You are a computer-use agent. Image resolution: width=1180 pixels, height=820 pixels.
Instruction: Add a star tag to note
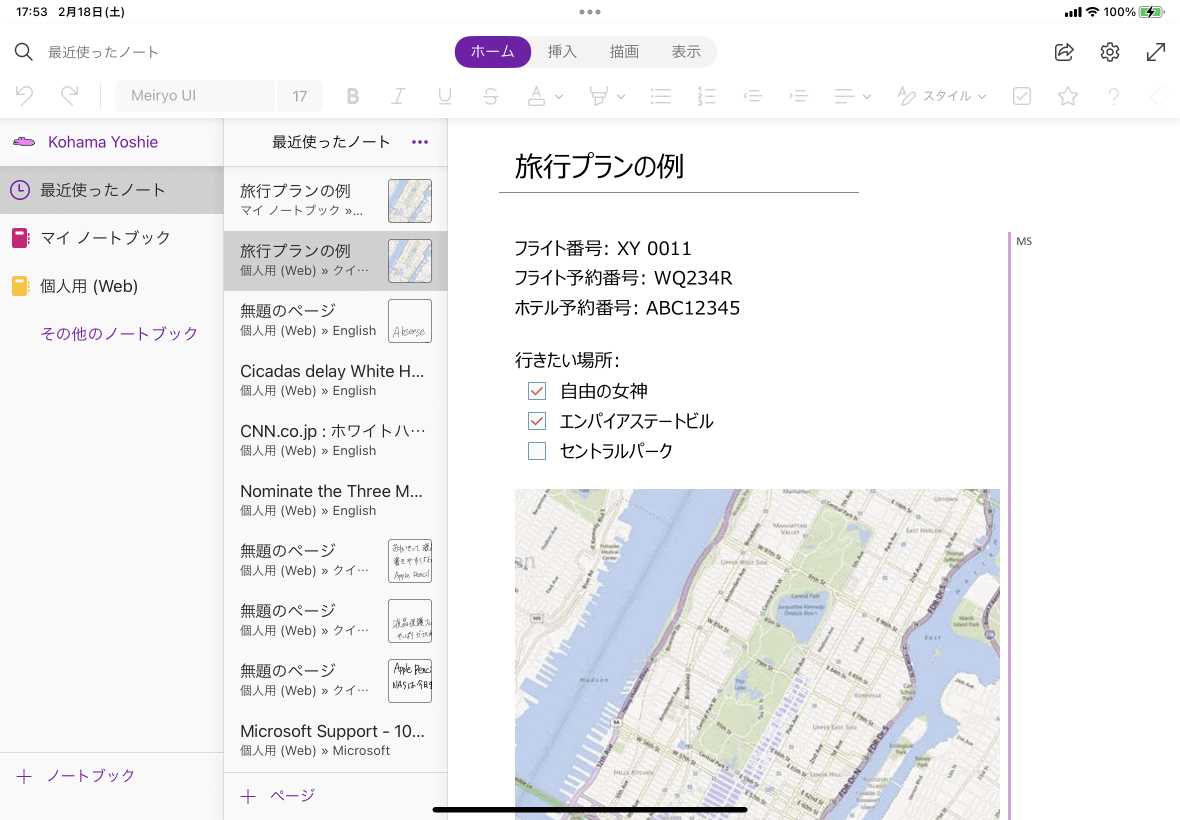click(1068, 96)
